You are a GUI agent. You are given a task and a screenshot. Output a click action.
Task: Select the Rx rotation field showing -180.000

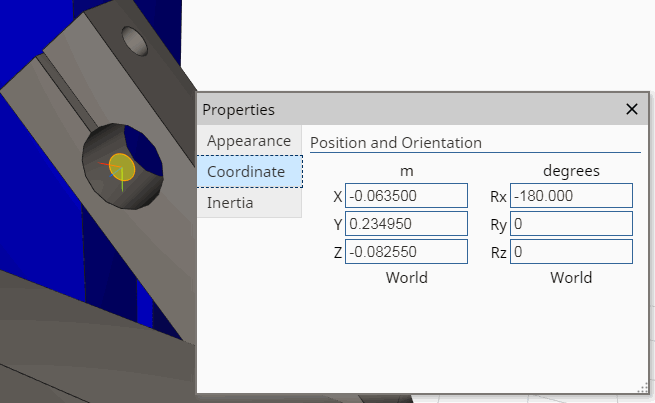tap(571, 196)
